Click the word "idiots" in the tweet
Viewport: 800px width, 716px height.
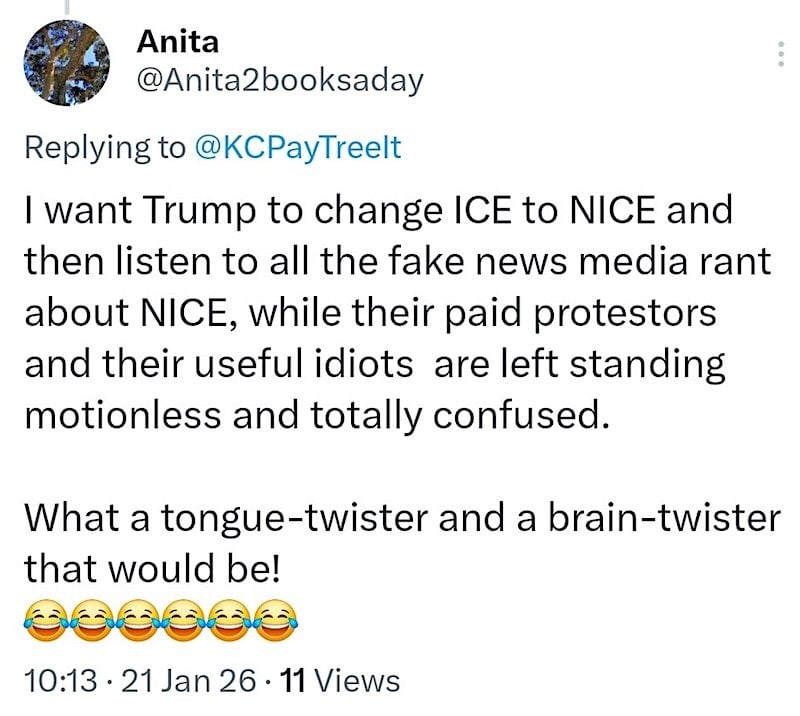pos(356,364)
